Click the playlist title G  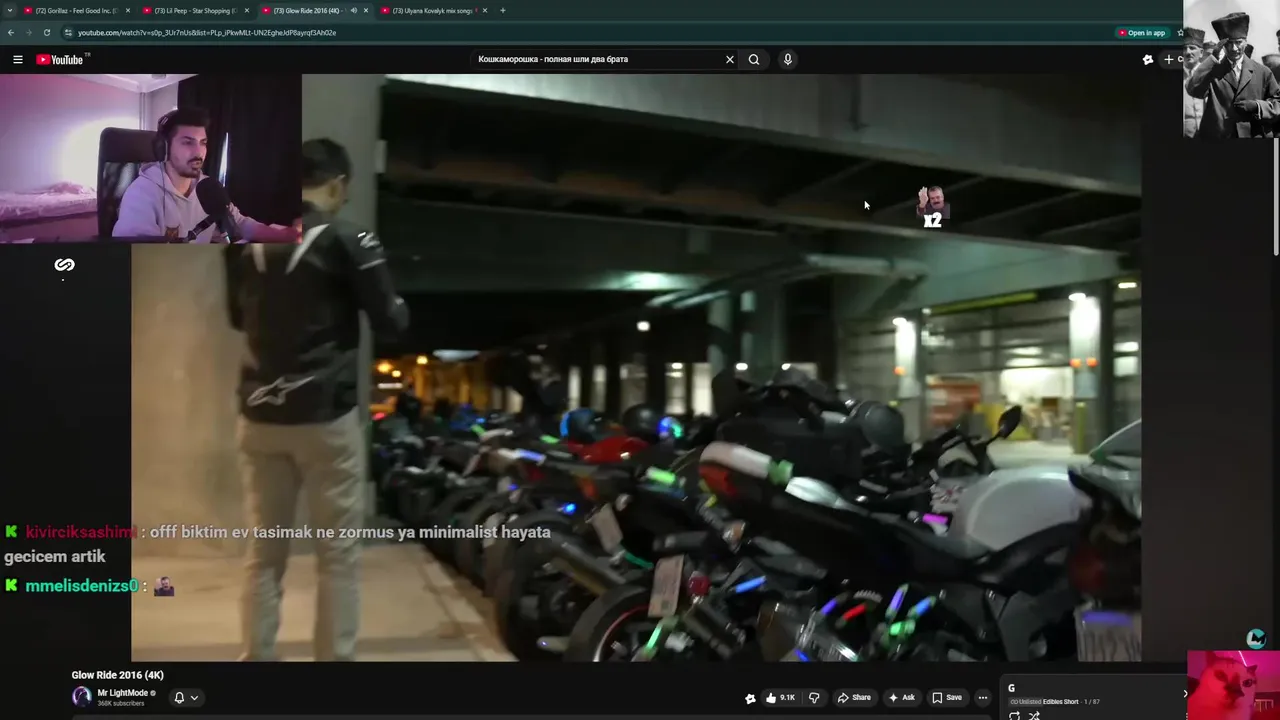(1011, 688)
